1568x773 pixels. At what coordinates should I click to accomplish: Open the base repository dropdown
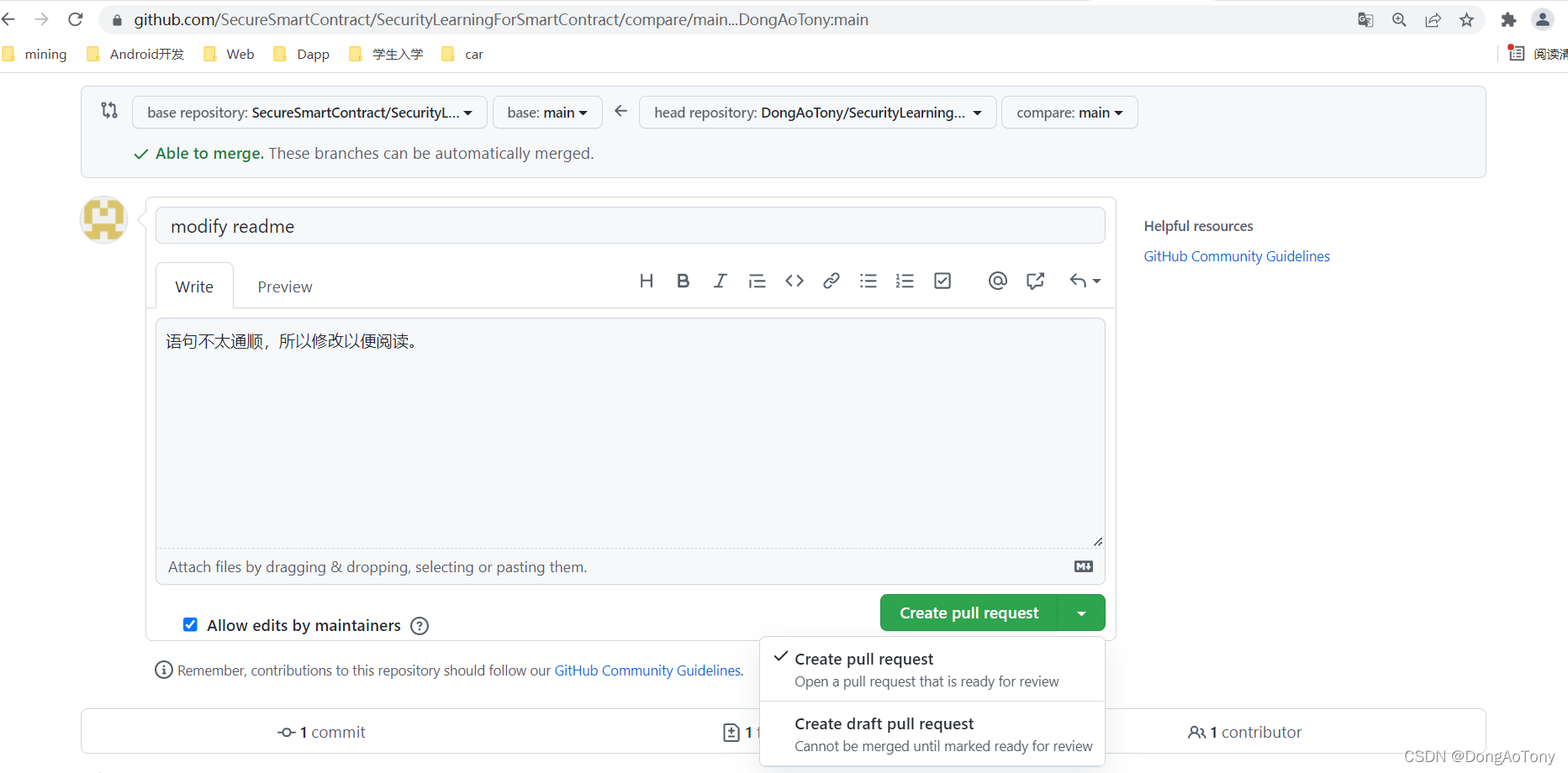309,113
